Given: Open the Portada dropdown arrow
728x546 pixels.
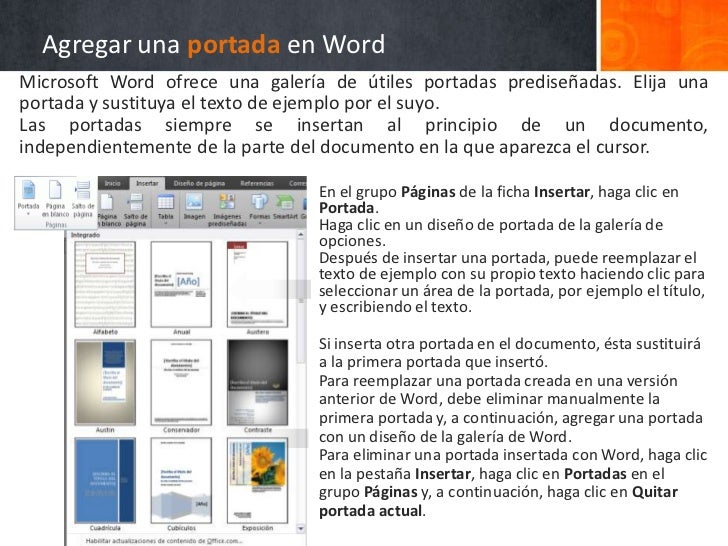Looking at the screenshot, I should point(28,214).
